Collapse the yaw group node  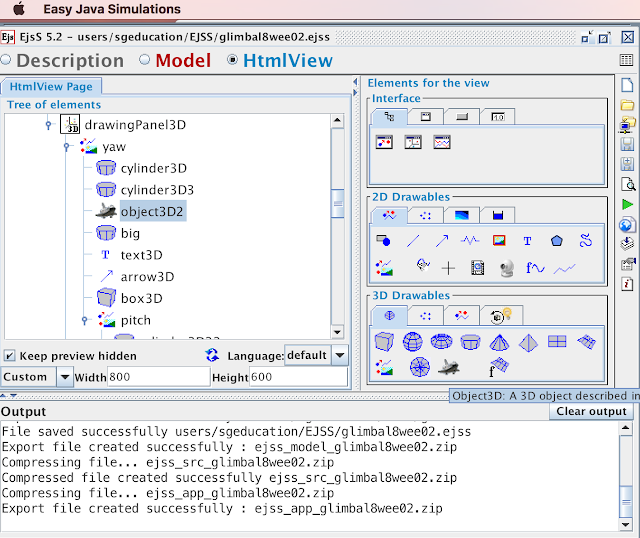[x=67, y=147]
